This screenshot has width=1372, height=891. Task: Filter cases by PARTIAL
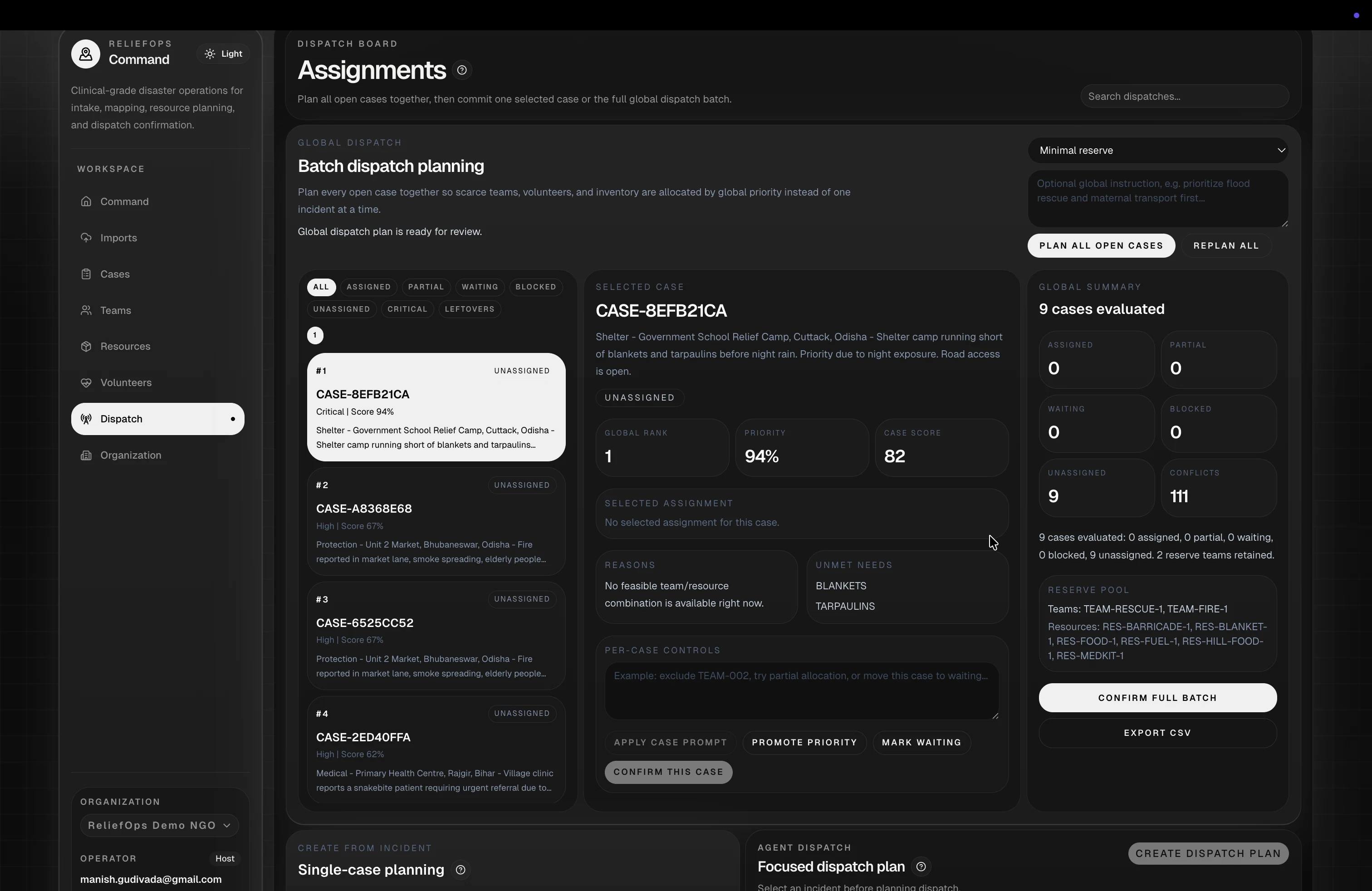(426, 287)
